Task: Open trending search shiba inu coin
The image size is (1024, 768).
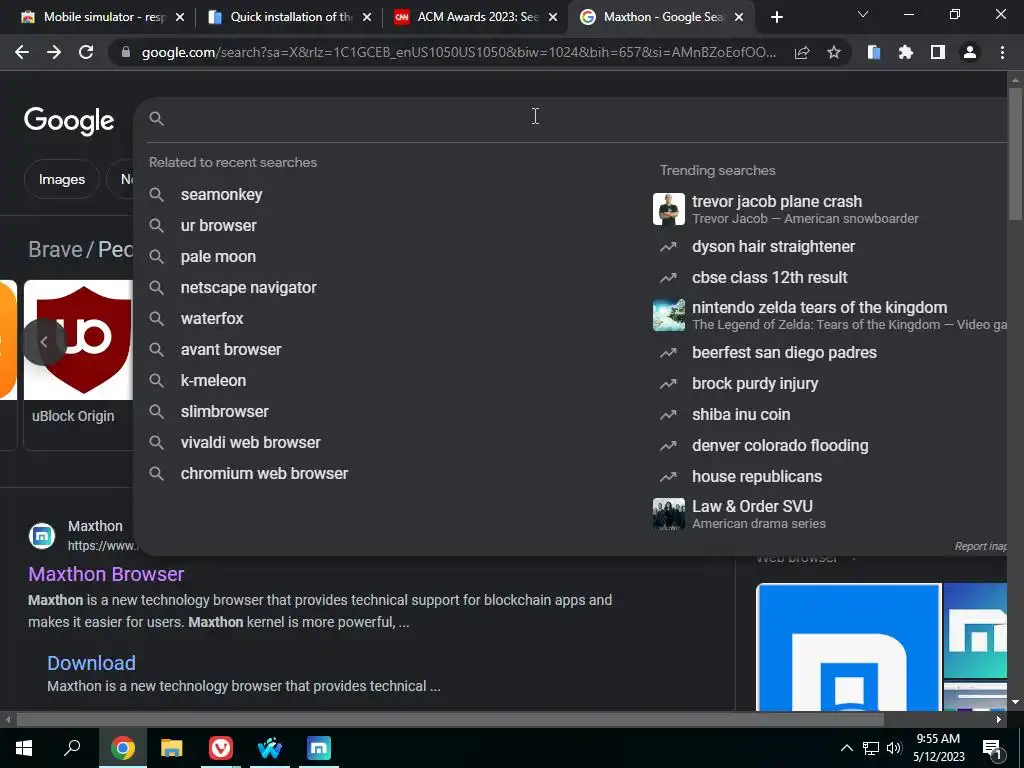Action: 741,415
